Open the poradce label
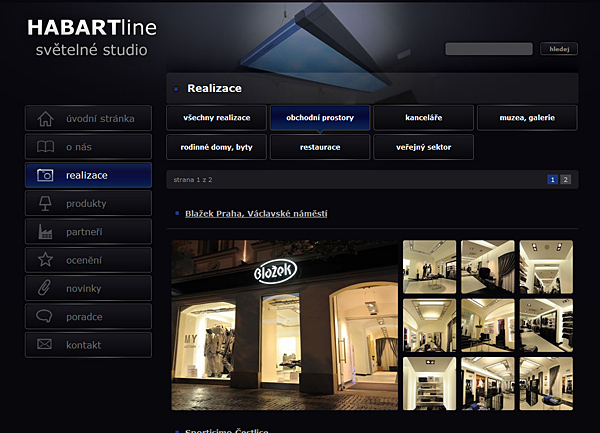Image resolution: width=600 pixels, height=433 pixels. click(x=84, y=317)
